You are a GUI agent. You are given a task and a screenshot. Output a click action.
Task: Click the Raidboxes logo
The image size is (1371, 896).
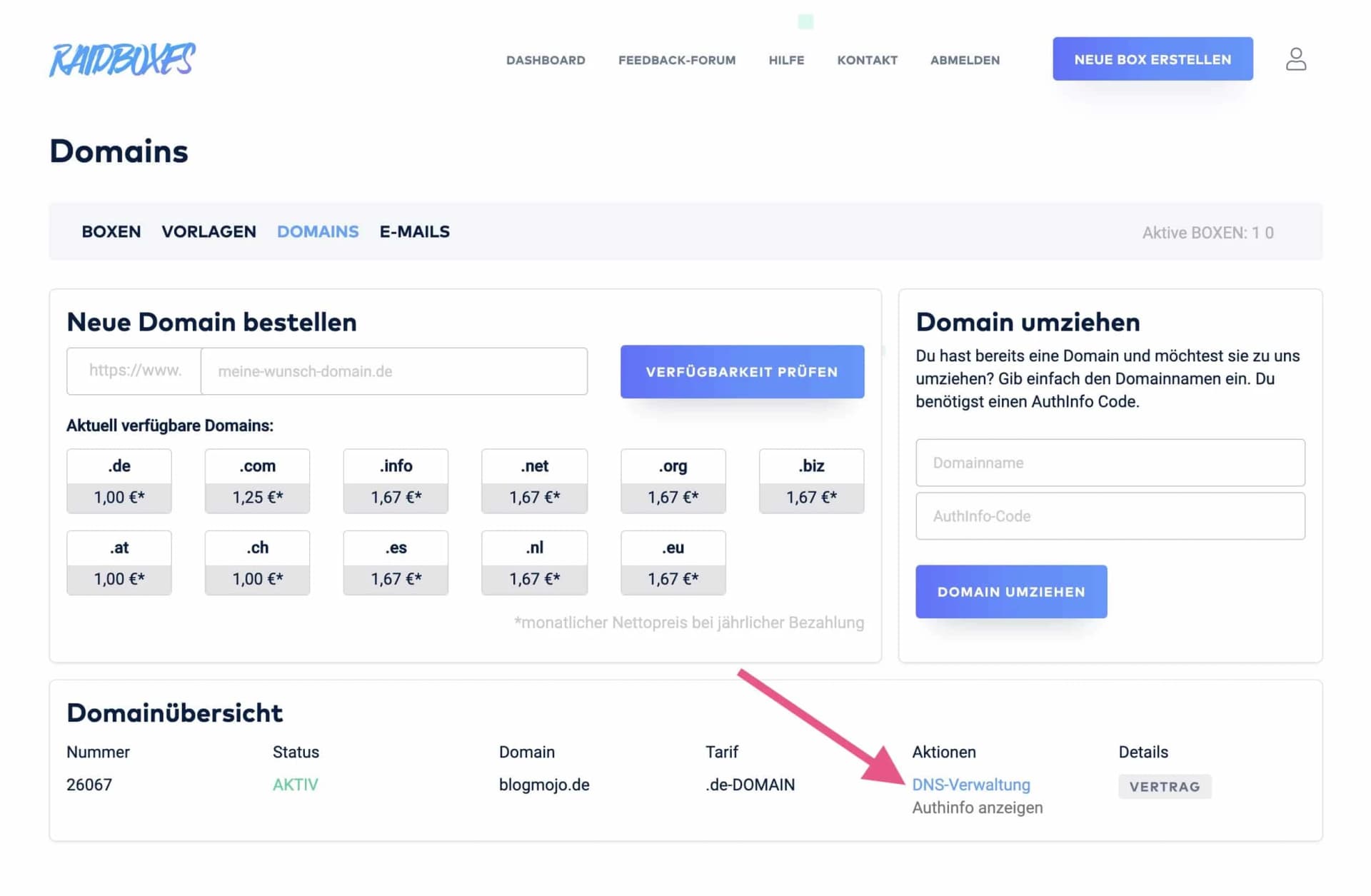coord(121,60)
